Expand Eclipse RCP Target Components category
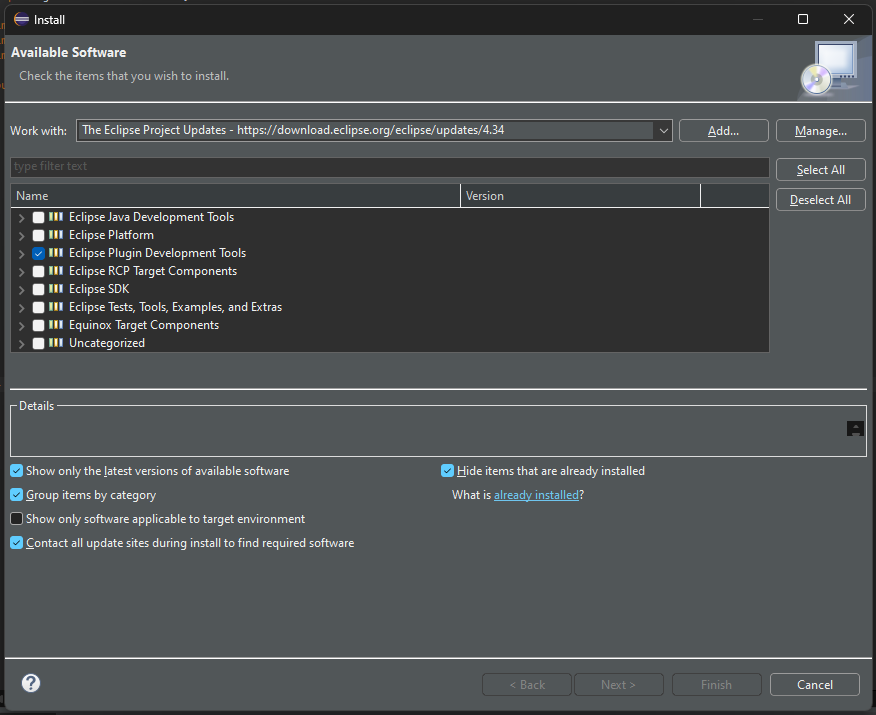The width and height of the screenshot is (876, 715). [21, 272]
